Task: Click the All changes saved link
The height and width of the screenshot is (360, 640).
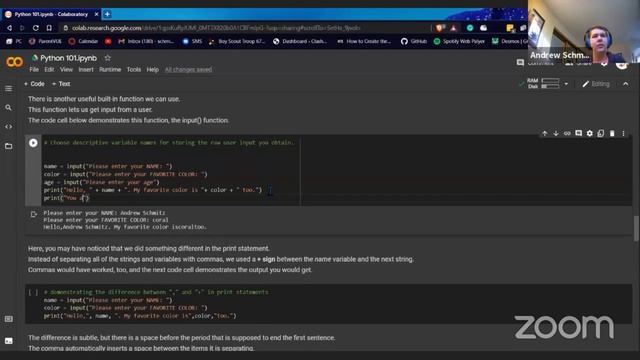Action: tap(188, 70)
